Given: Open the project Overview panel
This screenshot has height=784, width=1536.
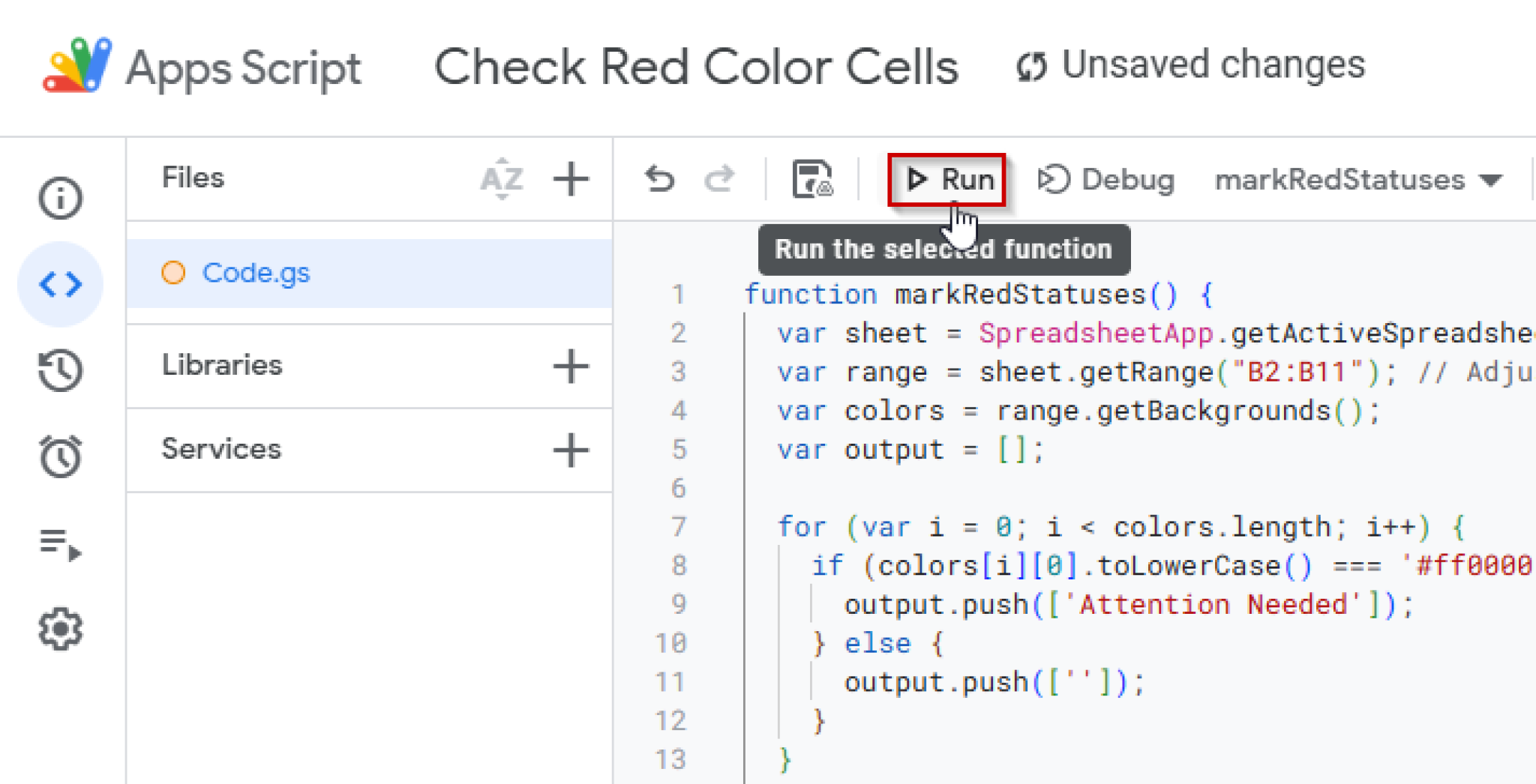Looking at the screenshot, I should pos(60,197).
